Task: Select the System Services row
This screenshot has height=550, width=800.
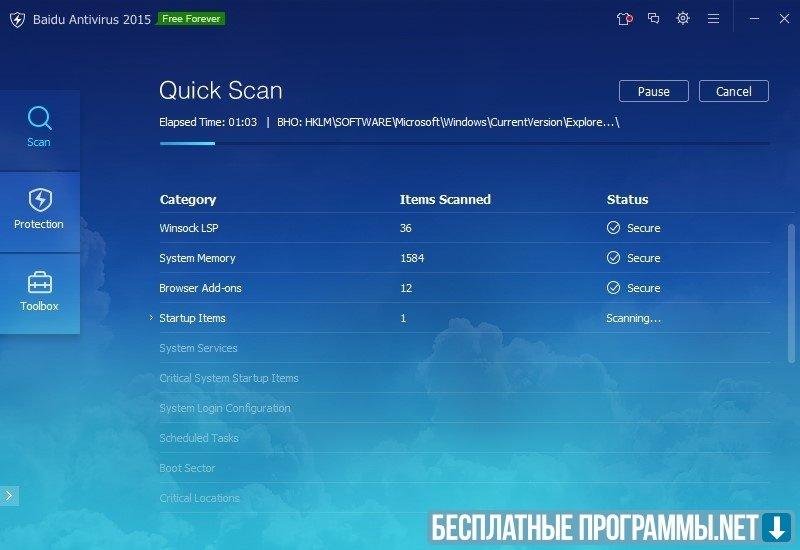Action: (464, 348)
